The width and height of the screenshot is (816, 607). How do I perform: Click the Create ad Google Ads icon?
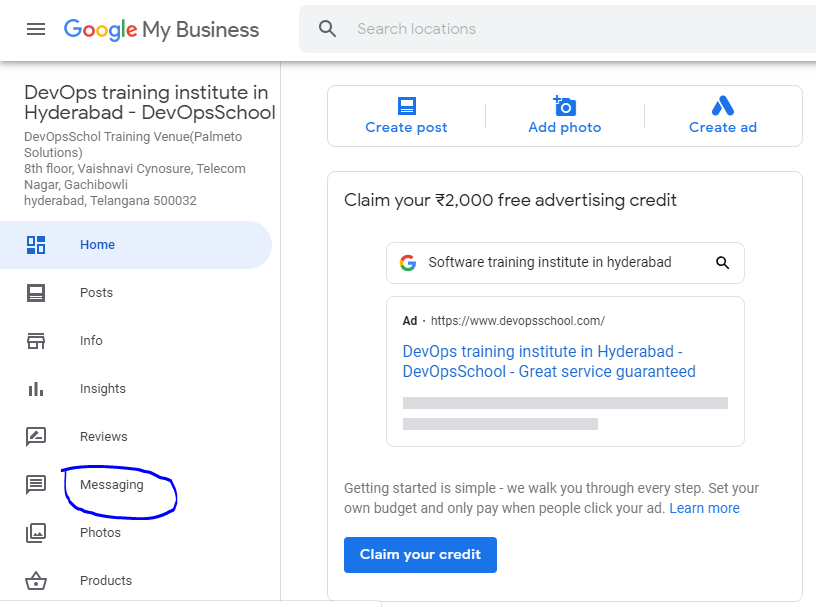(722, 106)
